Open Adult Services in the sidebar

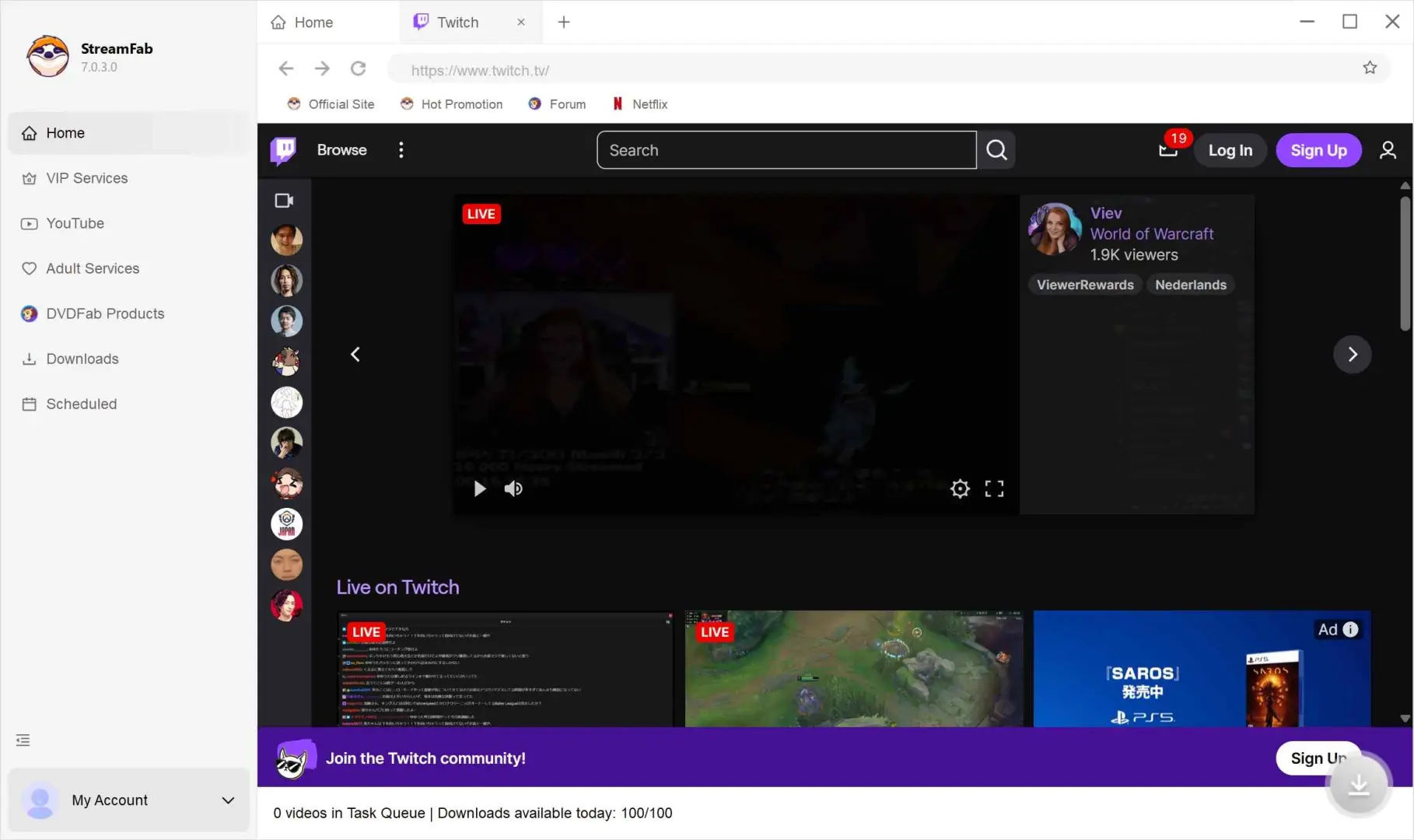coord(128,268)
